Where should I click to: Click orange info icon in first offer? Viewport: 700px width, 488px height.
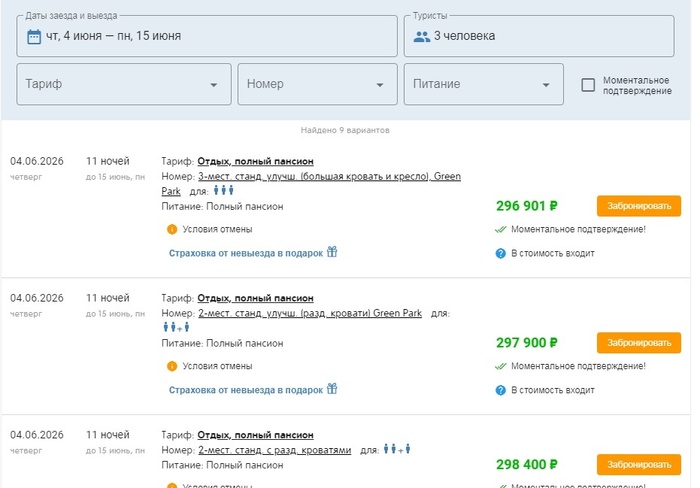[x=172, y=229]
